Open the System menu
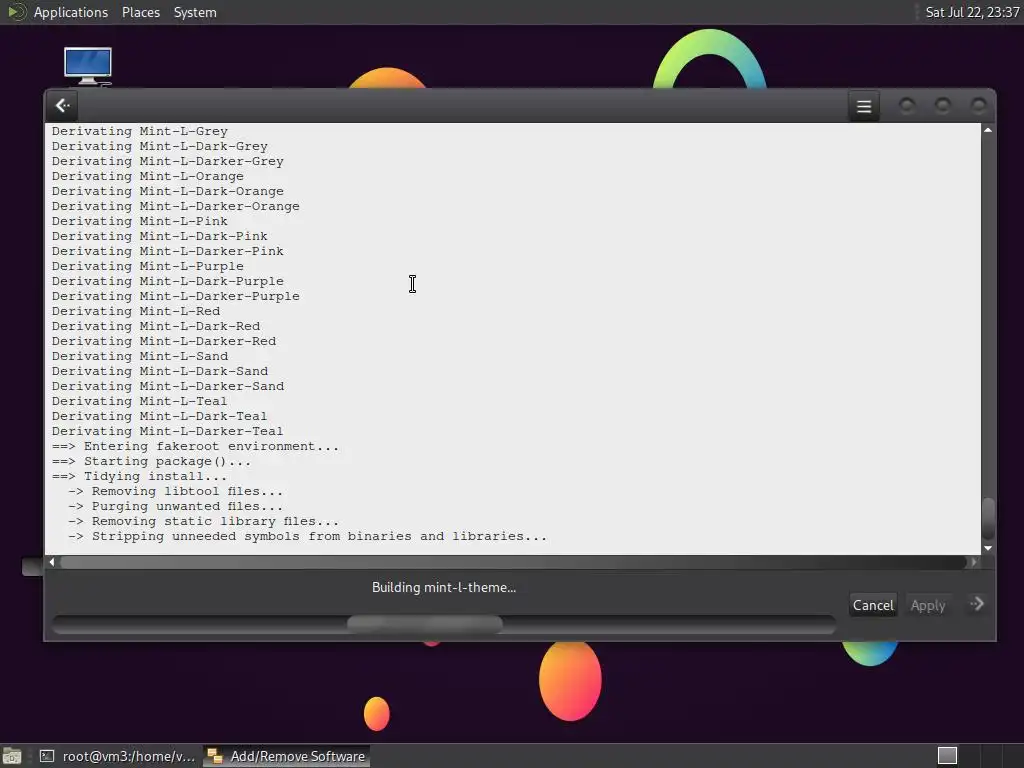The height and width of the screenshot is (768, 1024). pos(195,12)
